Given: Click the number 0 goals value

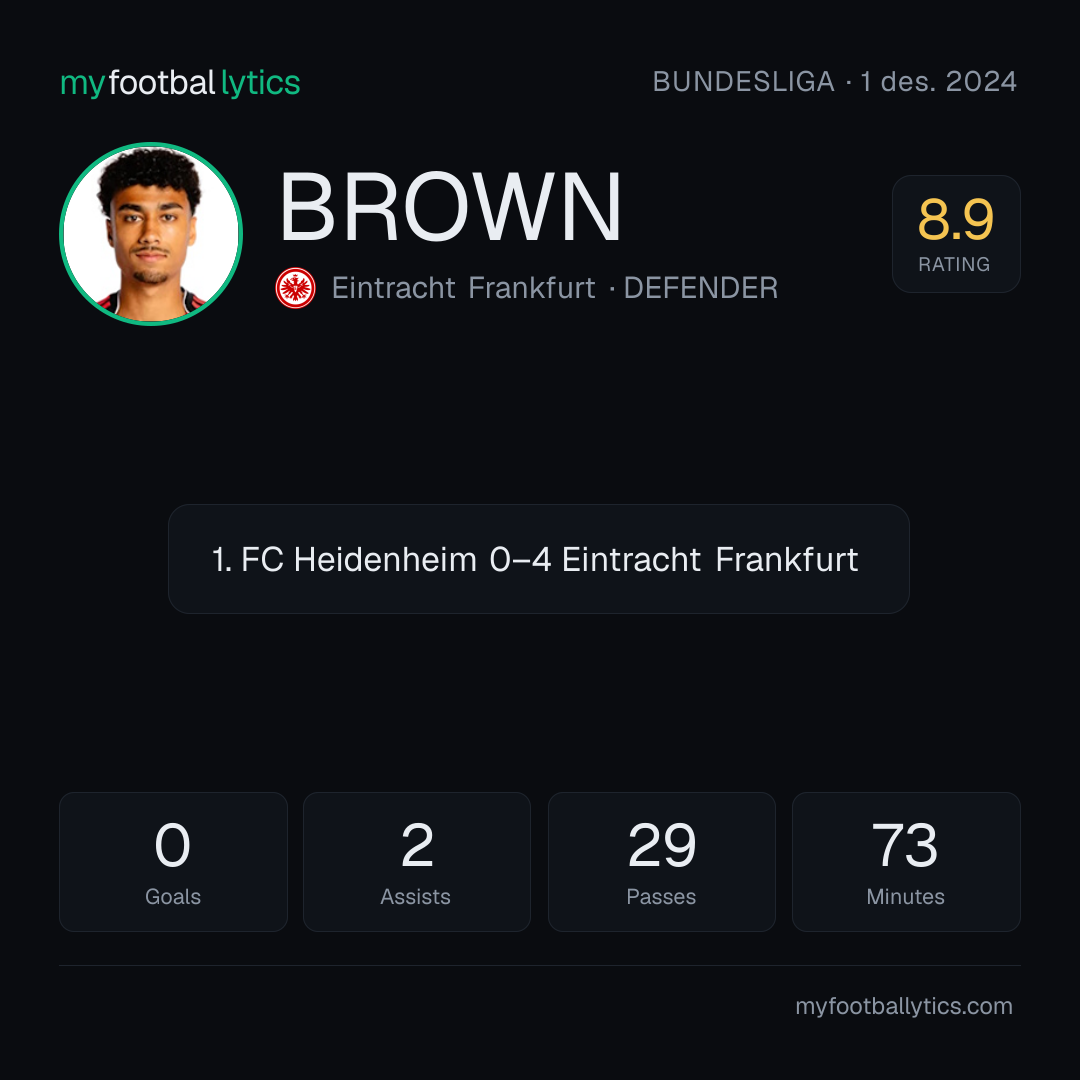Looking at the screenshot, I should tap(172, 845).
